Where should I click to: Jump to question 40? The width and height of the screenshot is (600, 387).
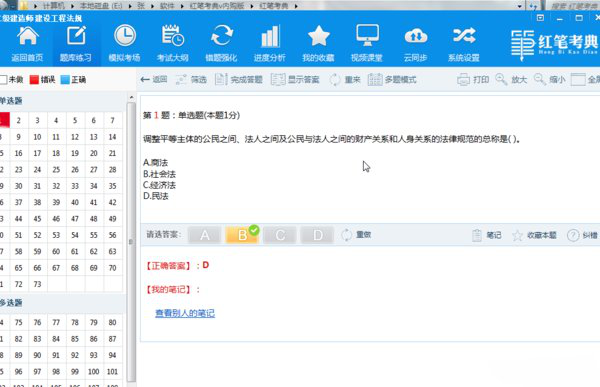pos(75,202)
